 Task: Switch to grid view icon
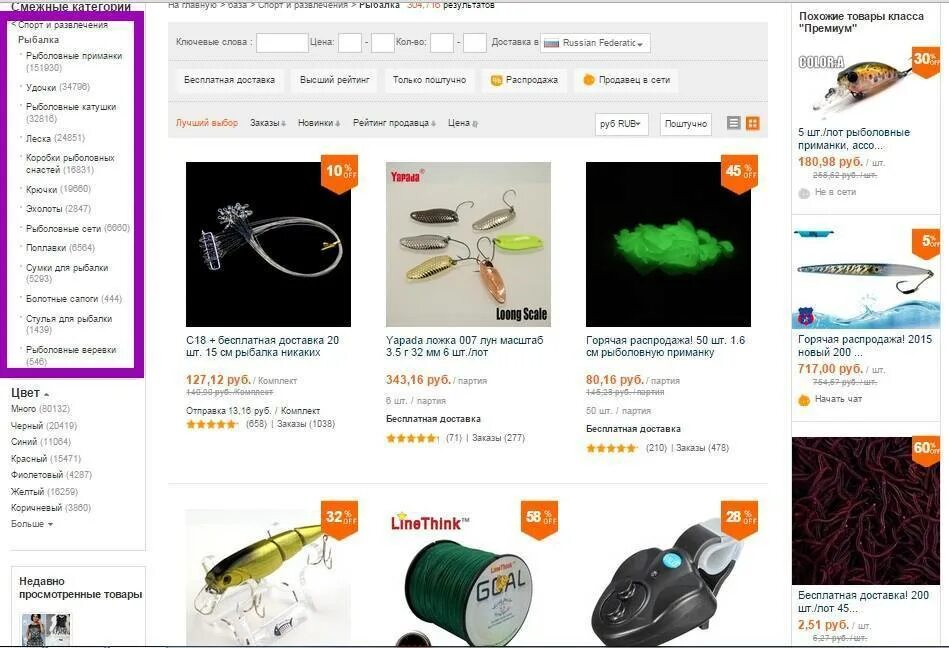pos(752,123)
